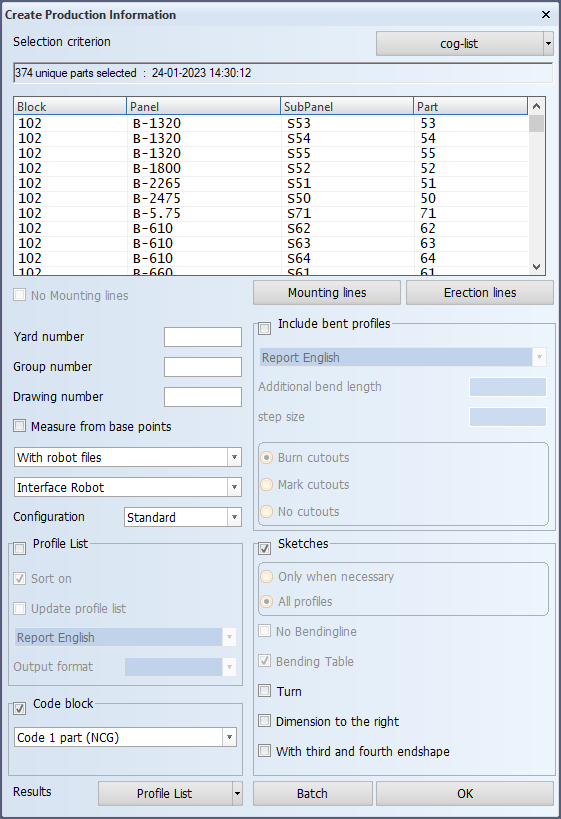The width and height of the screenshot is (561, 819).
Task: Uncheck the Code block checkbox
Action: 19,709
